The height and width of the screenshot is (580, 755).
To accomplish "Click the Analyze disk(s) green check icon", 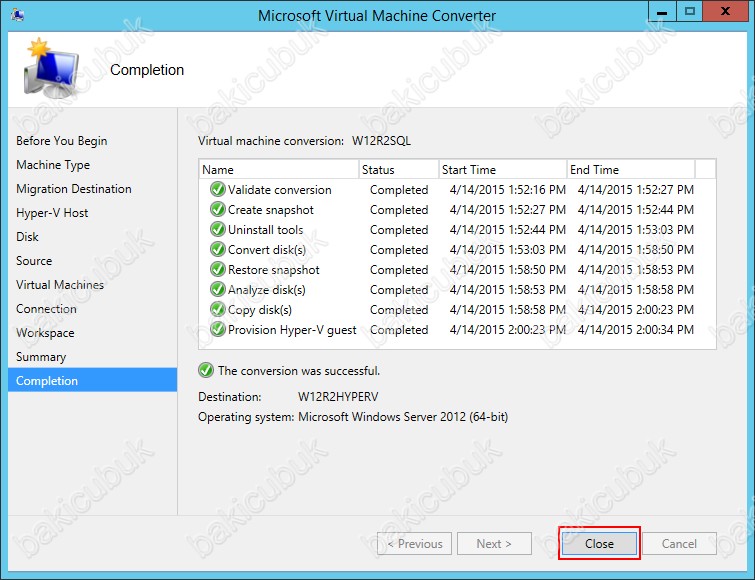I will click(218, 289).
